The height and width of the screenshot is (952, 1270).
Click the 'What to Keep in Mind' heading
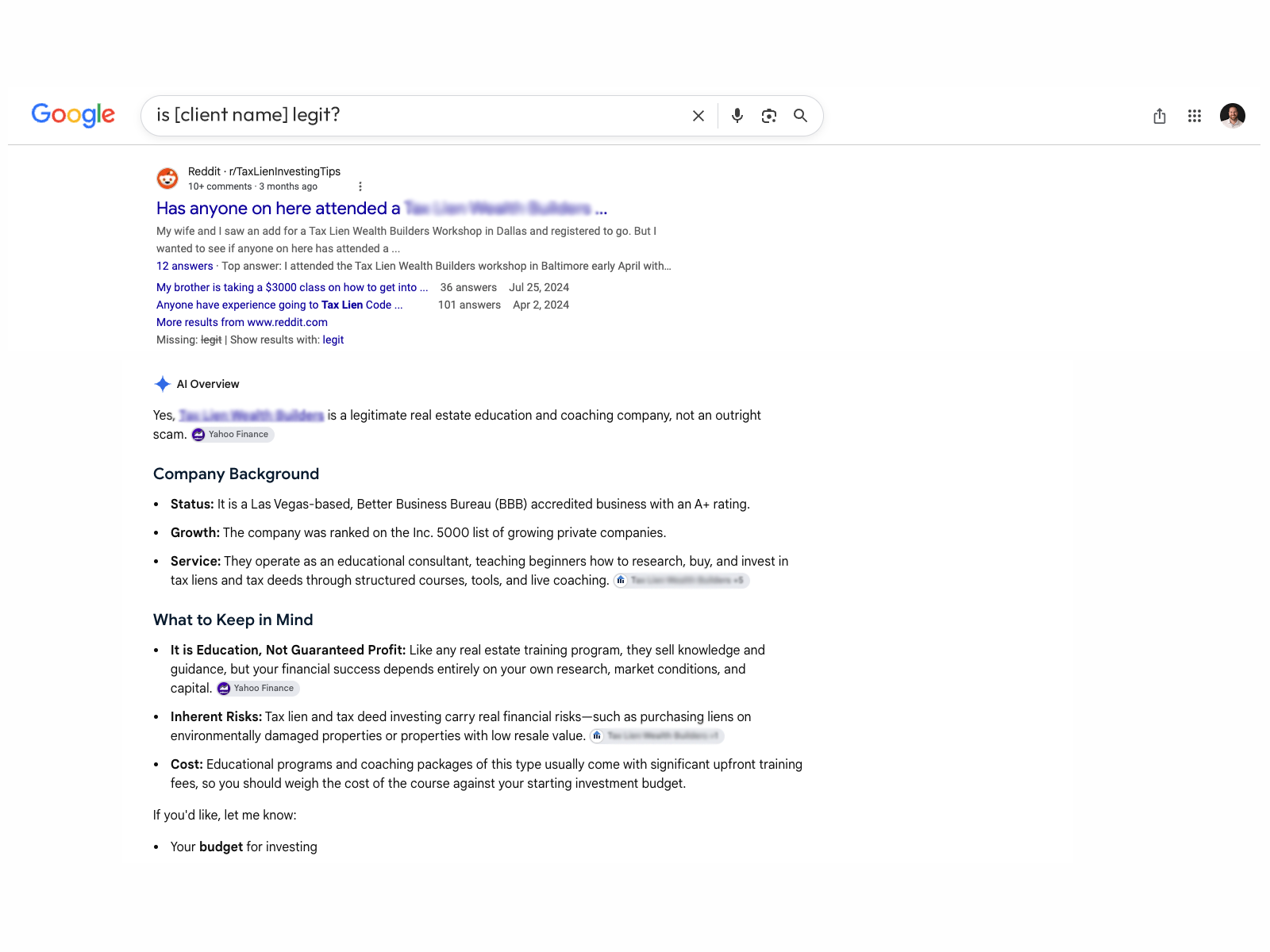tap(233, 620)
